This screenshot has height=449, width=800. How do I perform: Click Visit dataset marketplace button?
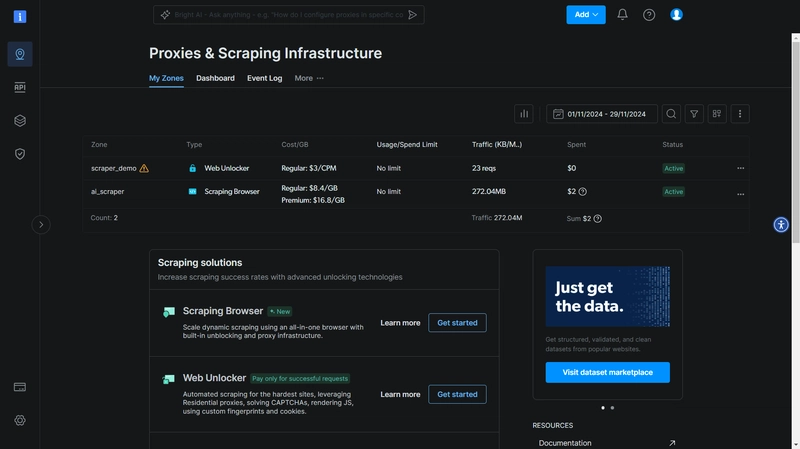(x=608, y=372)
